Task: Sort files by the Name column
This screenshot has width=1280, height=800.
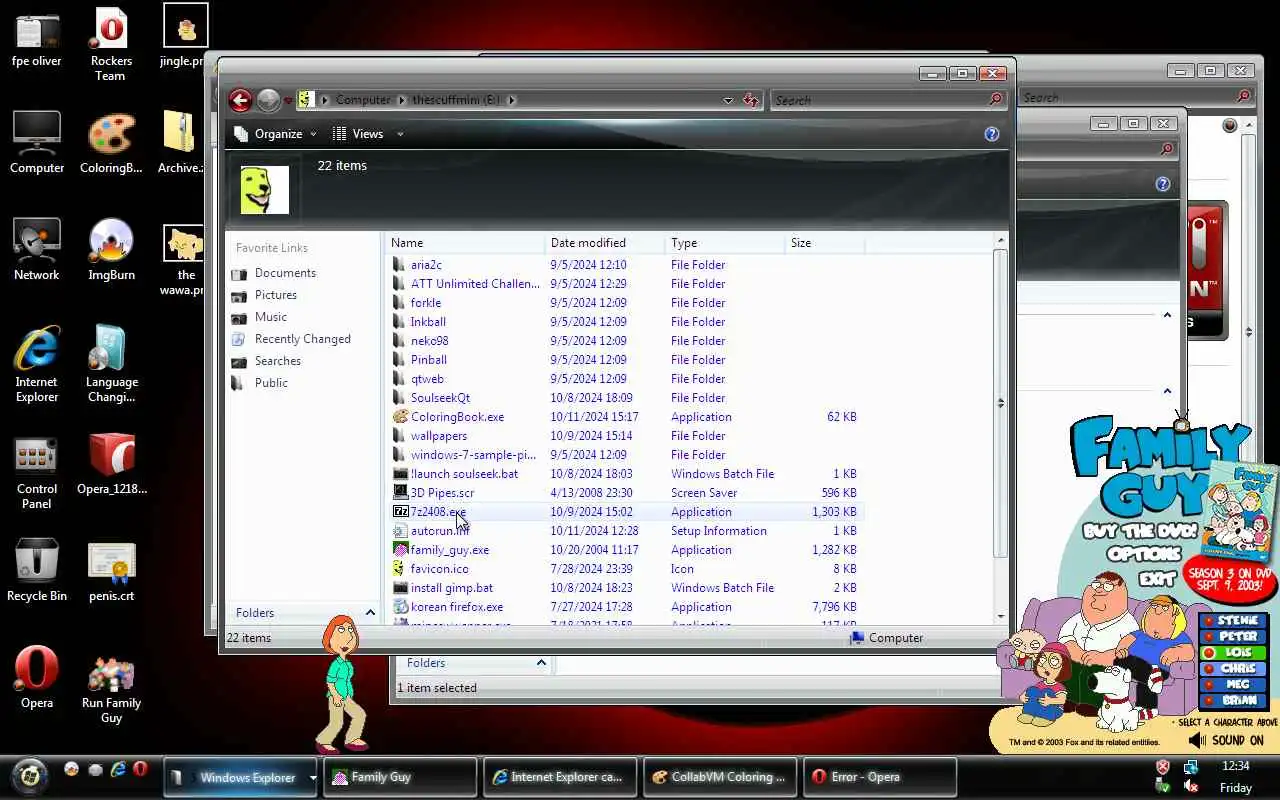Action: click(x=465, y=243)
